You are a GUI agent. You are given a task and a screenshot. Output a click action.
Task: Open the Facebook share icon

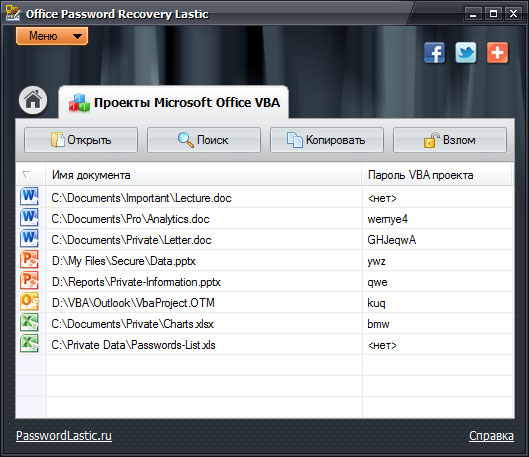pyautogui.click(x=435, y=53)
